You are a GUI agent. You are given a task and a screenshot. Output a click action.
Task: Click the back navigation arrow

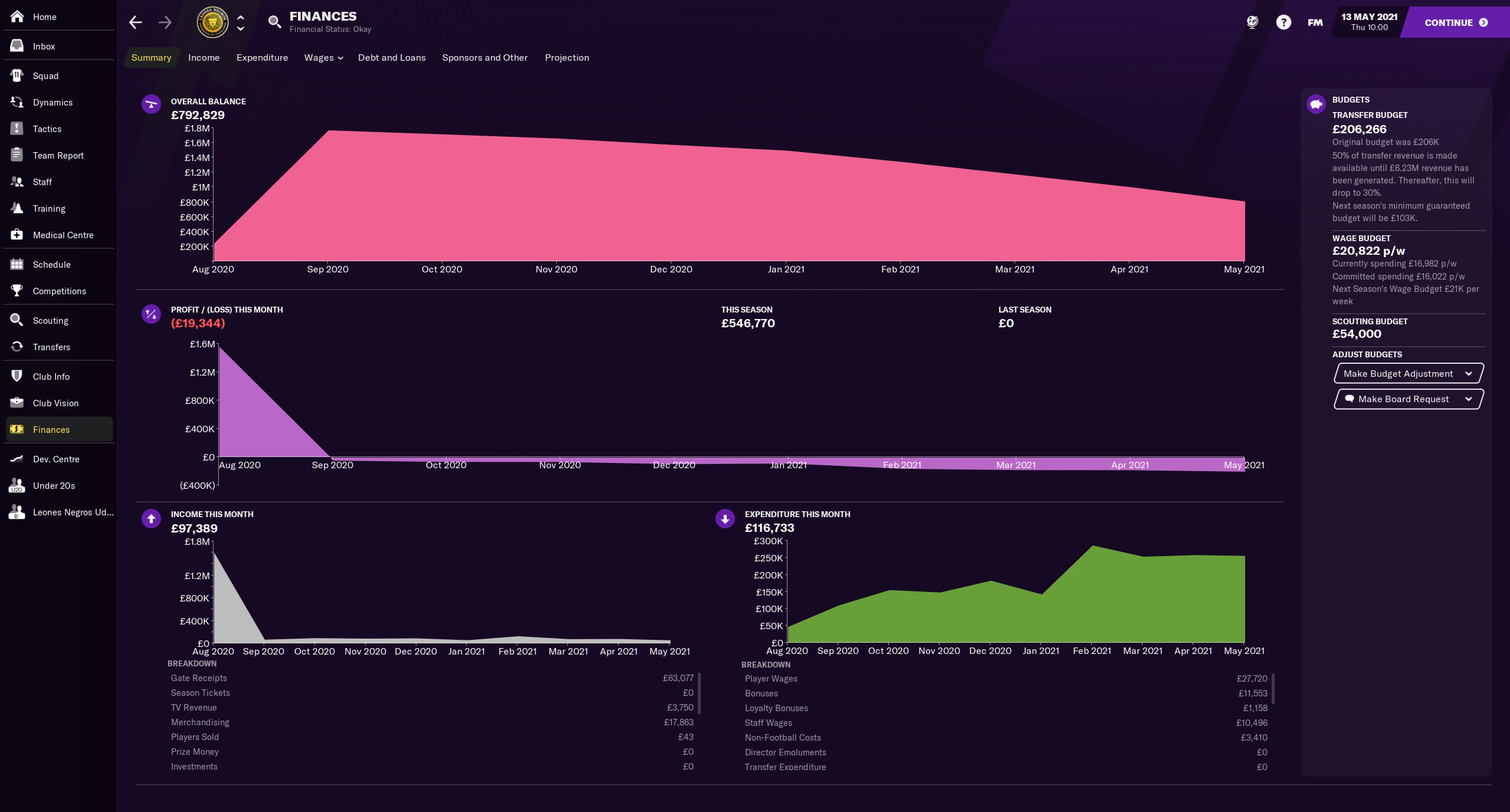tap(136, 22)
